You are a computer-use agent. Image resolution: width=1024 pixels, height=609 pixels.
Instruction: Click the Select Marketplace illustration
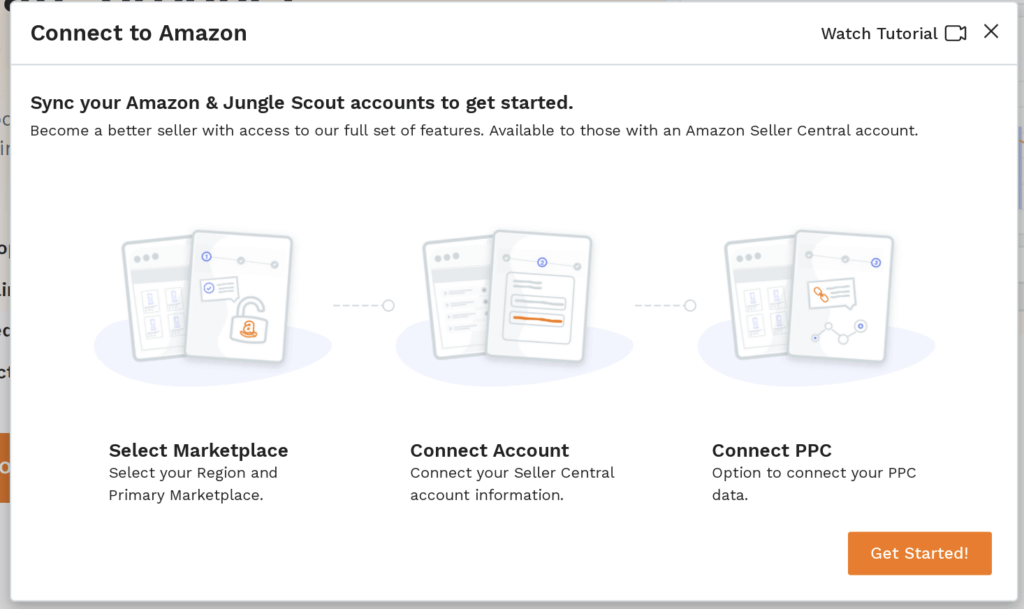click(x=212, y=307)
